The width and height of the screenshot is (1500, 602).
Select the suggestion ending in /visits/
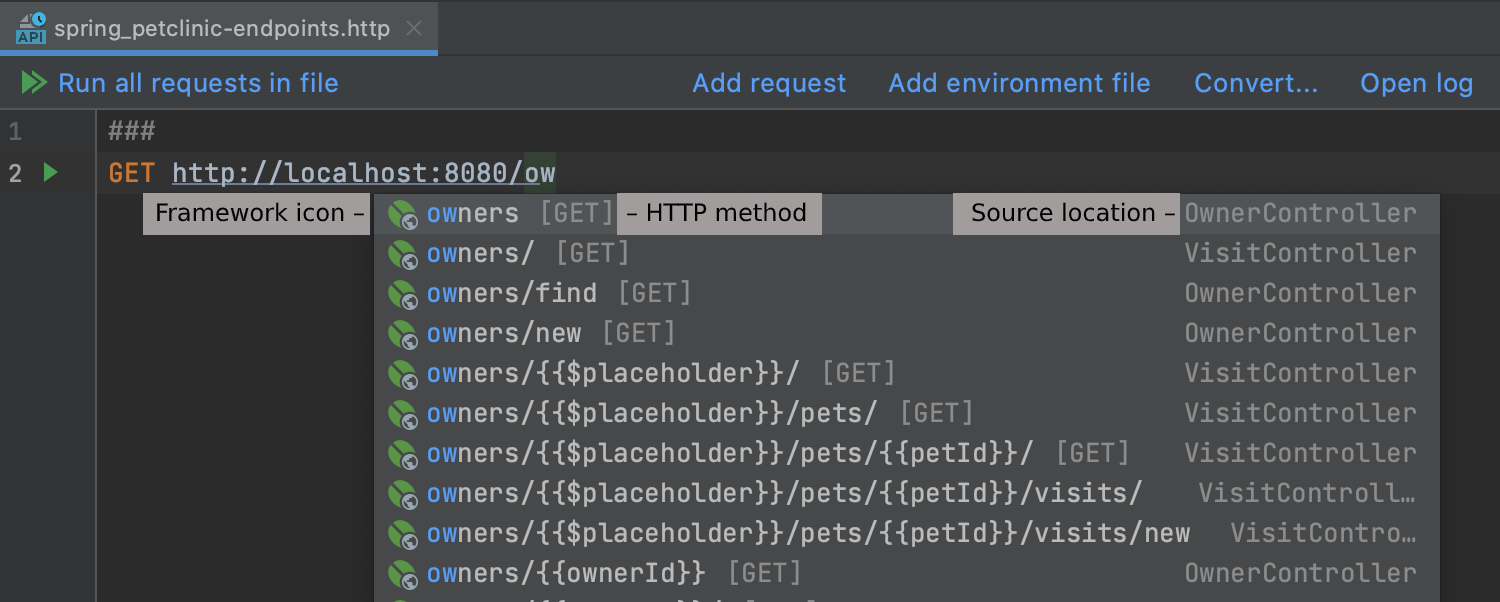907,494
